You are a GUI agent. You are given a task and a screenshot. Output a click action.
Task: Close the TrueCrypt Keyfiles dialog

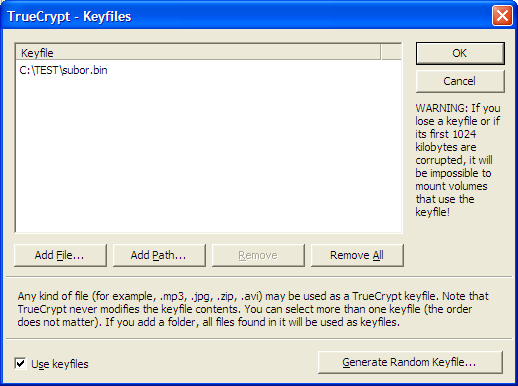click(x=502, y=15)
